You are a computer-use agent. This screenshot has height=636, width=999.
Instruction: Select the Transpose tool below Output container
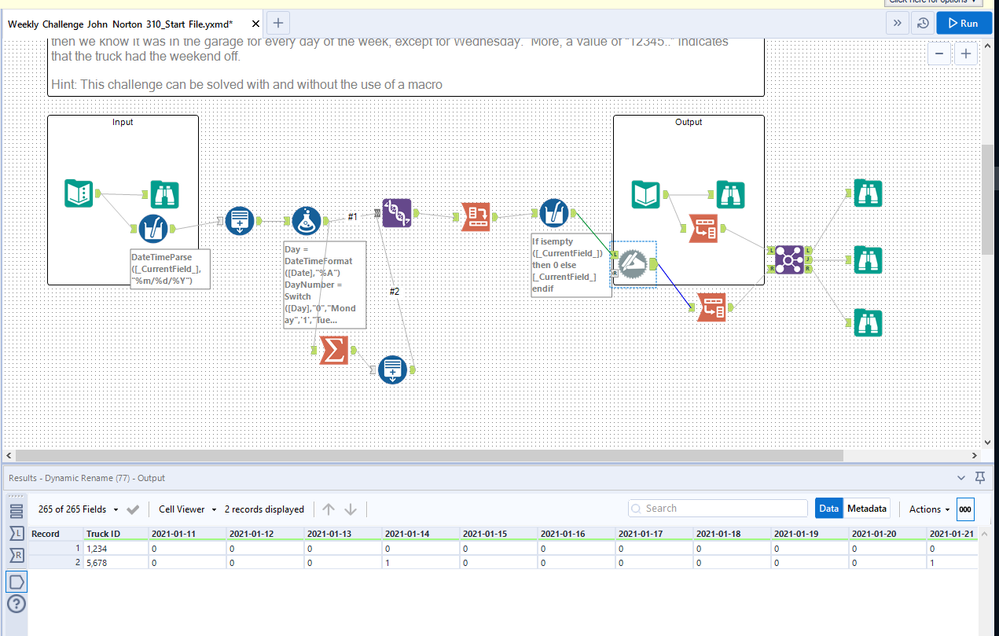point(712,307)
